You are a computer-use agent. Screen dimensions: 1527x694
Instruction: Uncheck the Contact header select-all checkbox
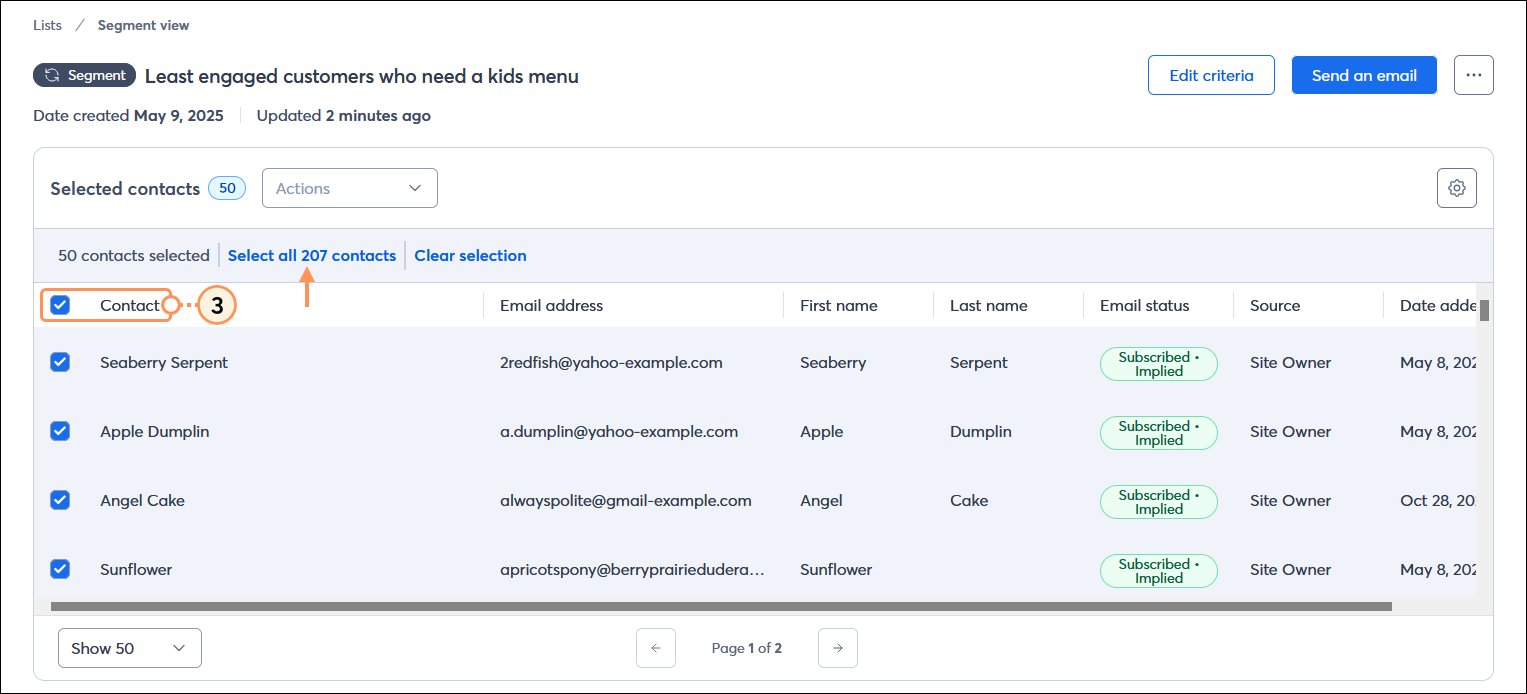(x=60, y=305)
